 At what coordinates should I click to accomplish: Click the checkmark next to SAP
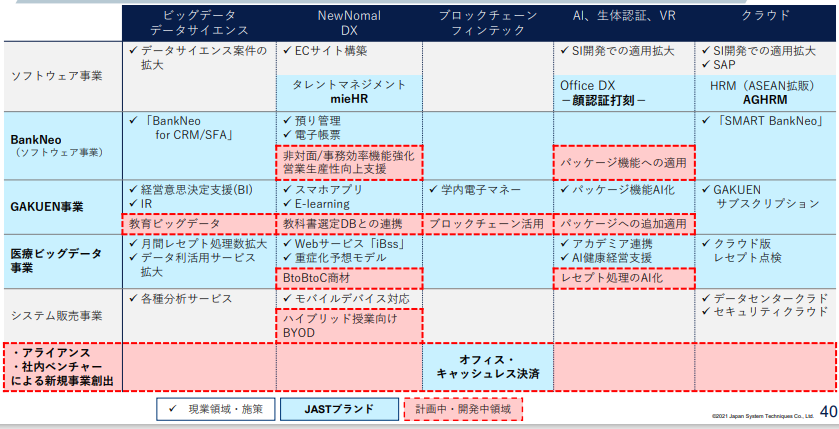705,64
